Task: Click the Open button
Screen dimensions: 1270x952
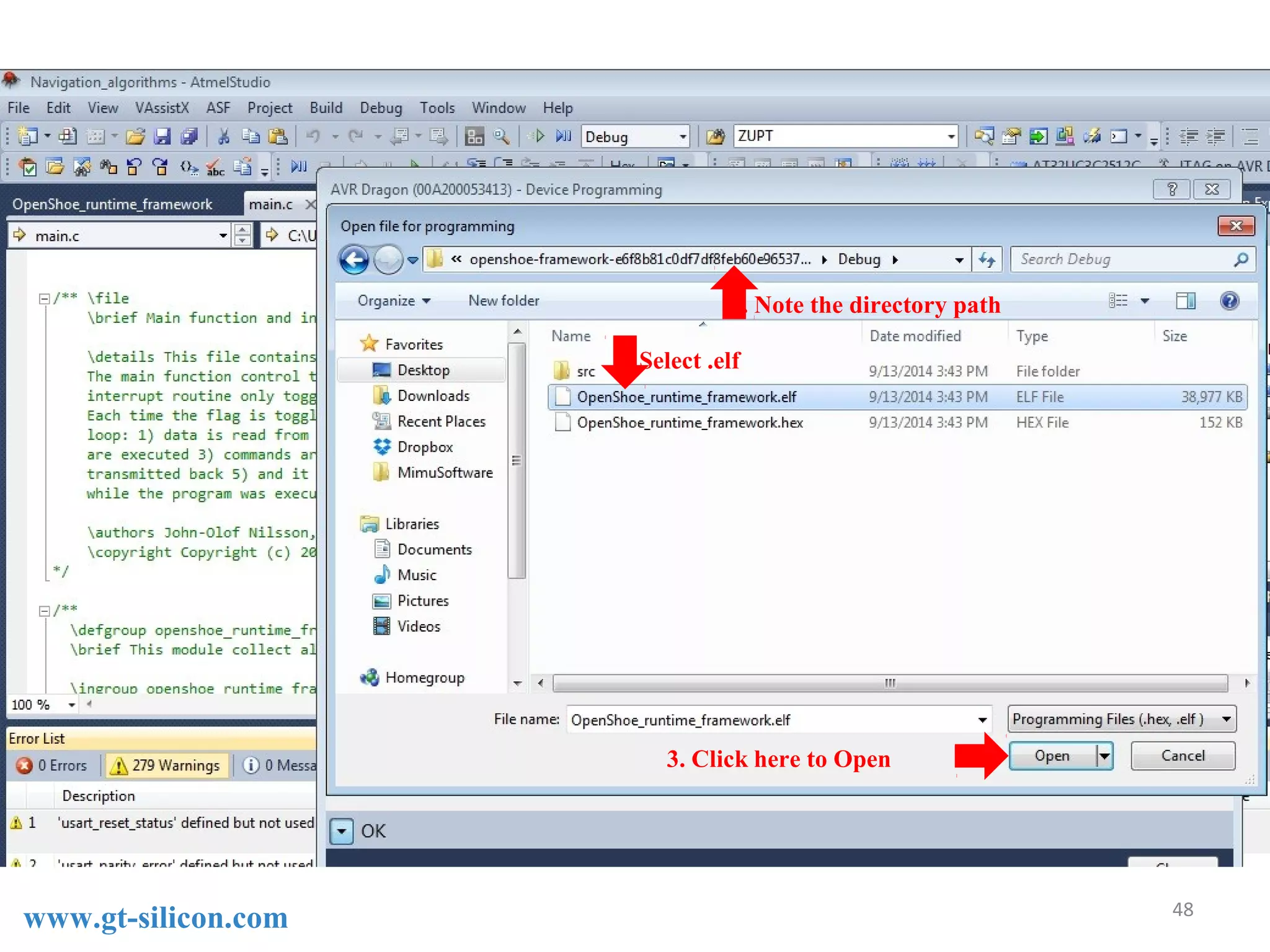Action: tap(1052, 756)
